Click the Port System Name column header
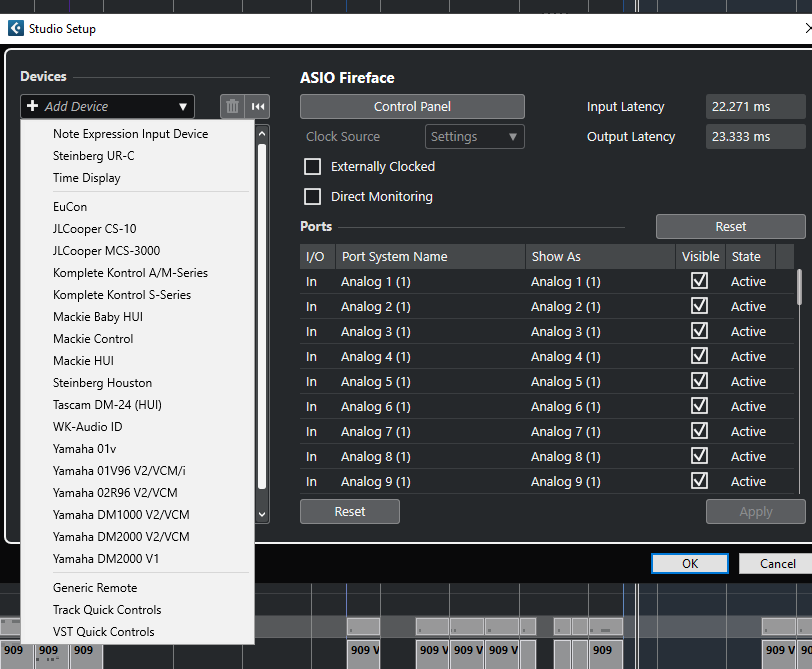This screenshot has height=669, width=812. (x=430, y=256)
